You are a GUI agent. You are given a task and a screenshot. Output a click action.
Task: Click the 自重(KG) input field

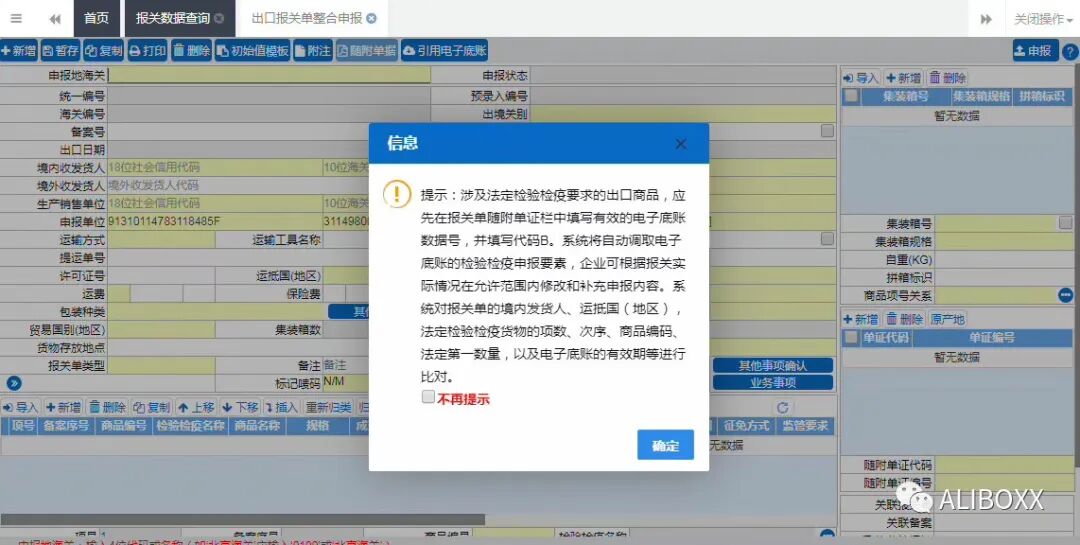point(1004,260)
